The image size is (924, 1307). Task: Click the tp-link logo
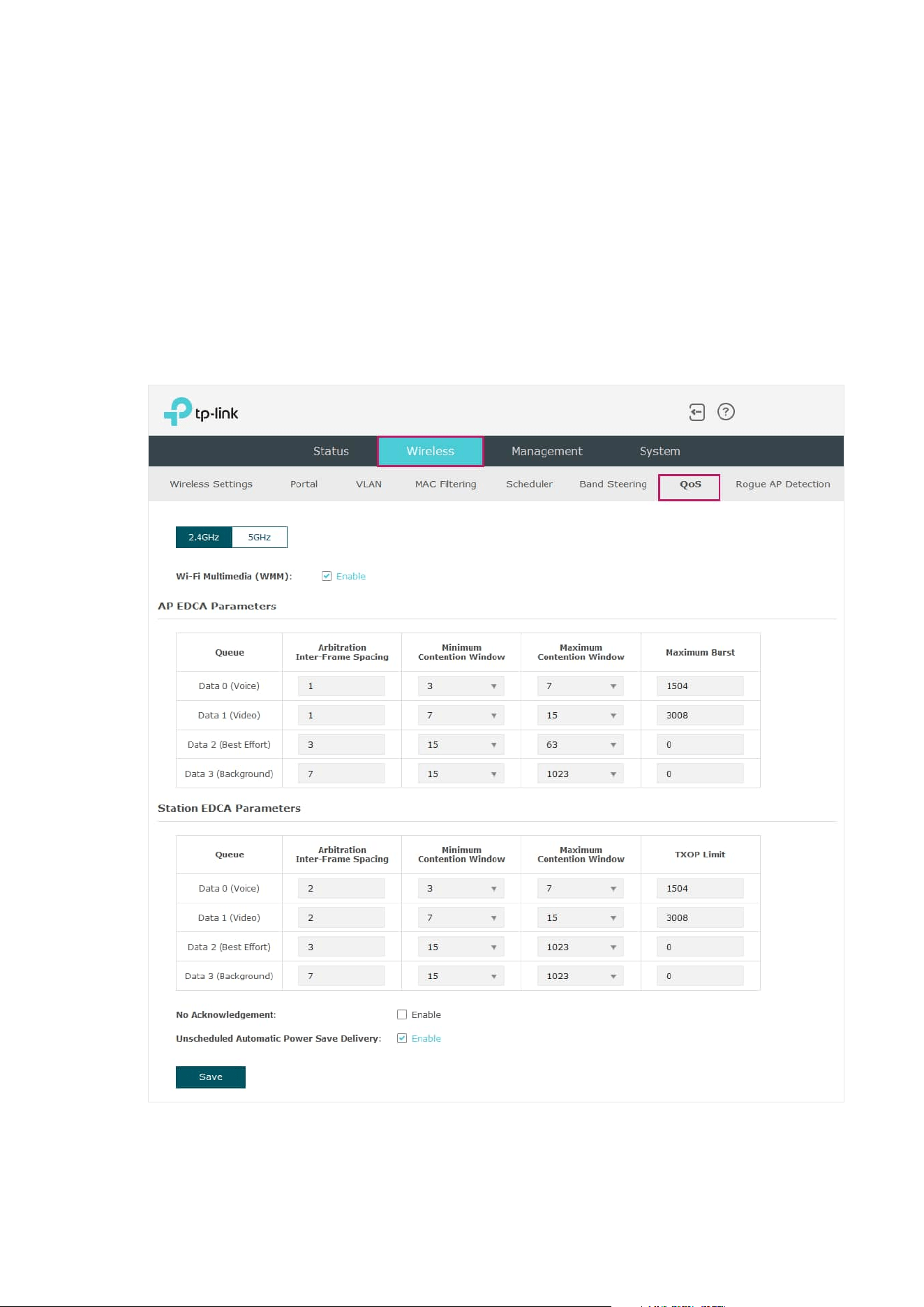click(x=201, y=412)
